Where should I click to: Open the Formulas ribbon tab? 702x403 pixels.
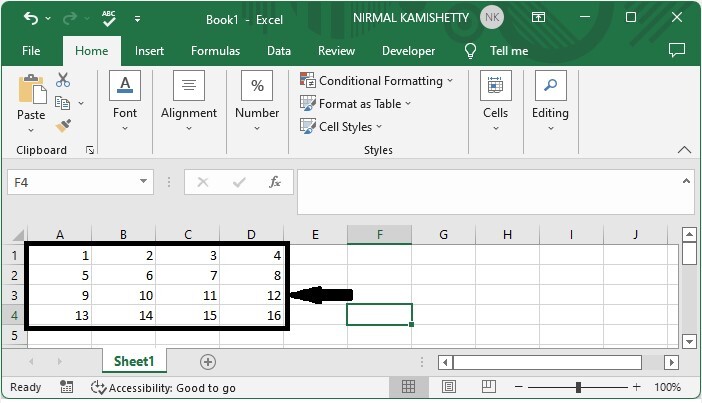coord(215,51)
